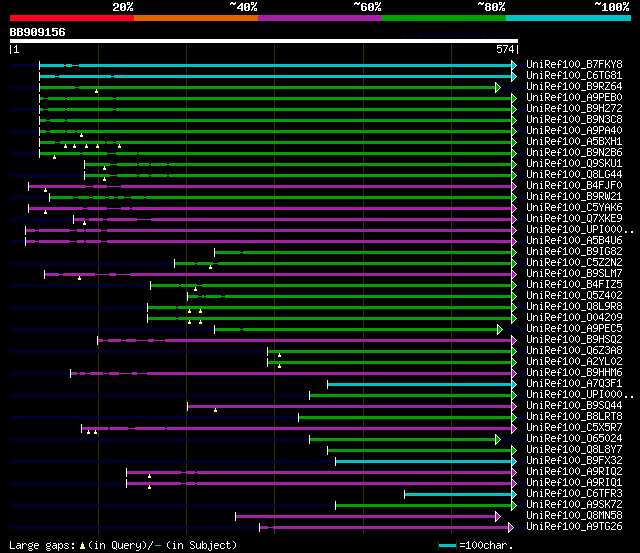The height and width of the screenshot is (553, 640).
Task: Open the UniRef100_B9SLM7 label
Action: 574,274
